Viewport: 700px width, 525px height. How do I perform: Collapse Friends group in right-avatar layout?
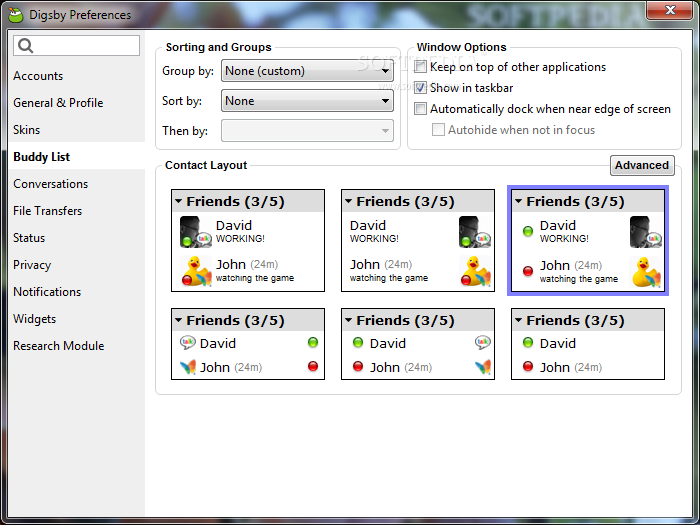(349, 201)
